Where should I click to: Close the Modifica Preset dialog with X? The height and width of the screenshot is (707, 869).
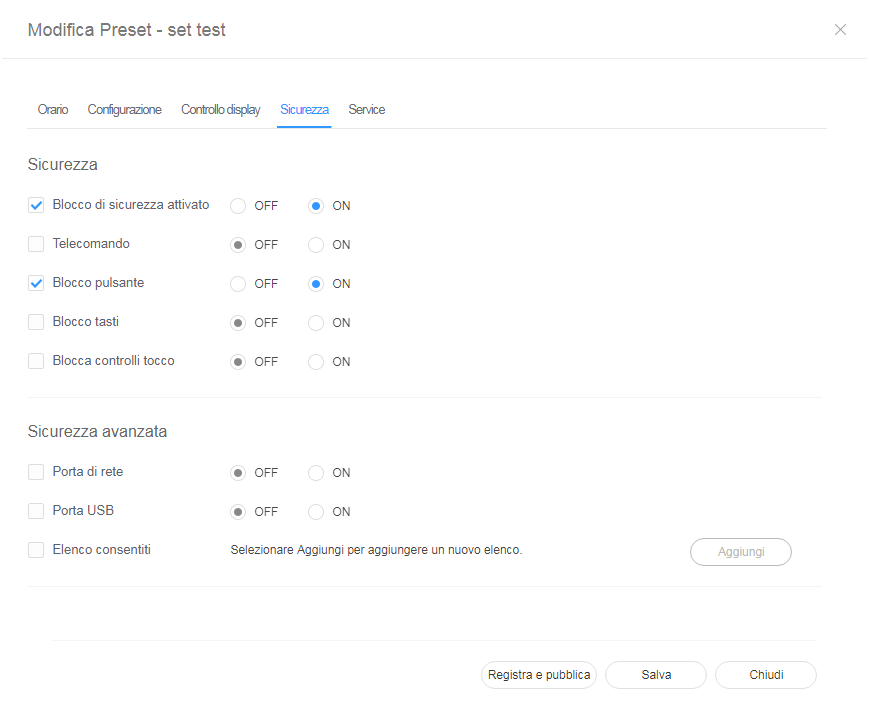[840, 30]
